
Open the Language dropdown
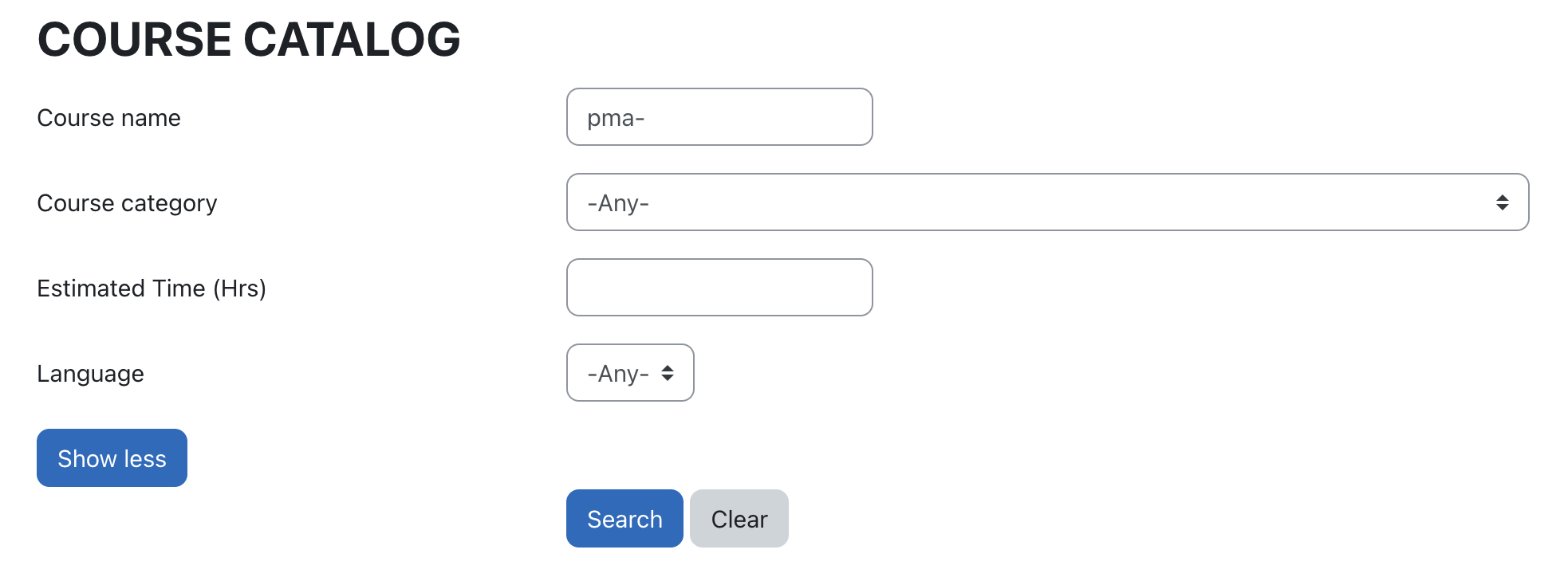[x=629, y=373]
